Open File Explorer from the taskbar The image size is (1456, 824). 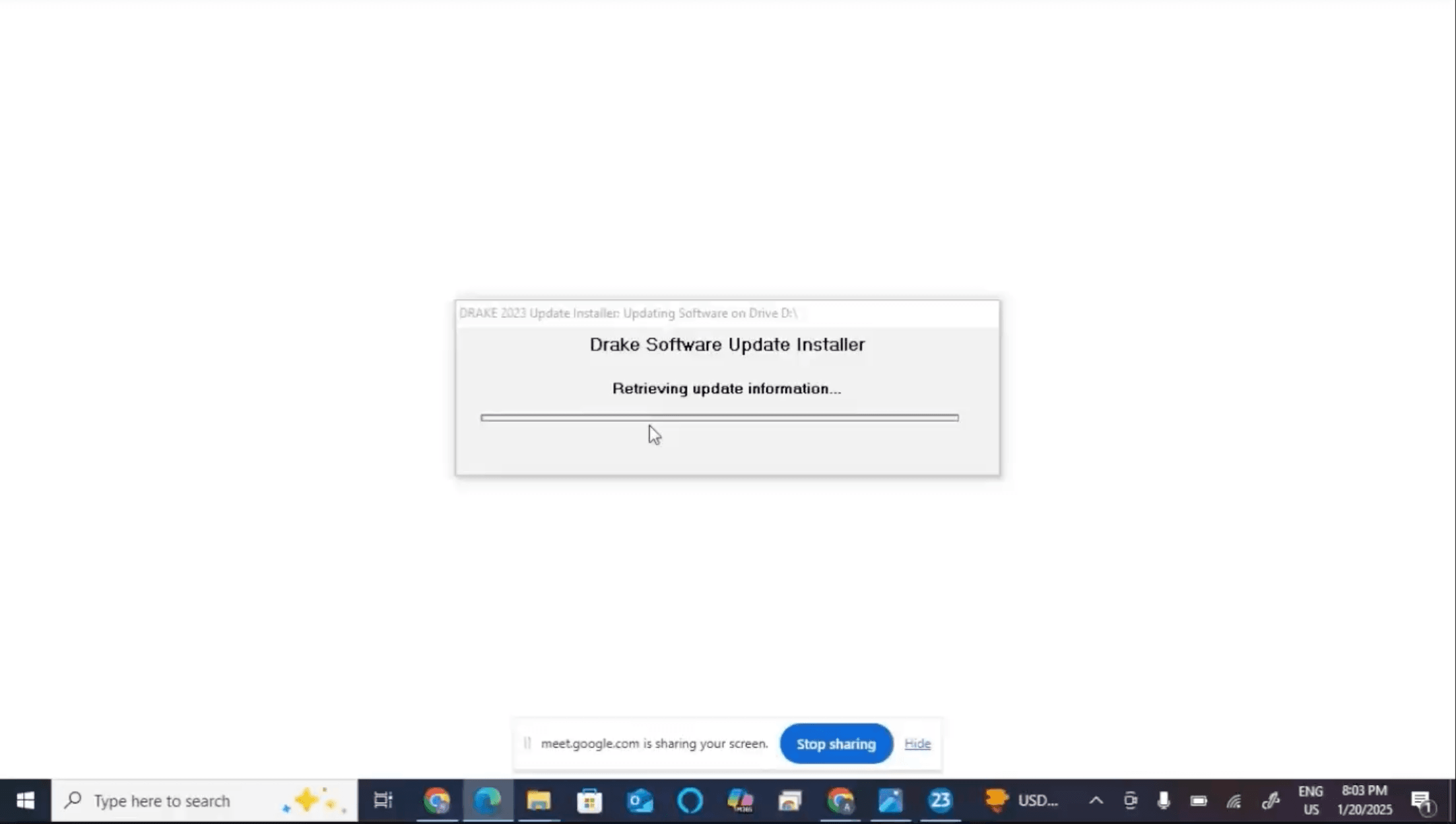[x=539, y=800]
